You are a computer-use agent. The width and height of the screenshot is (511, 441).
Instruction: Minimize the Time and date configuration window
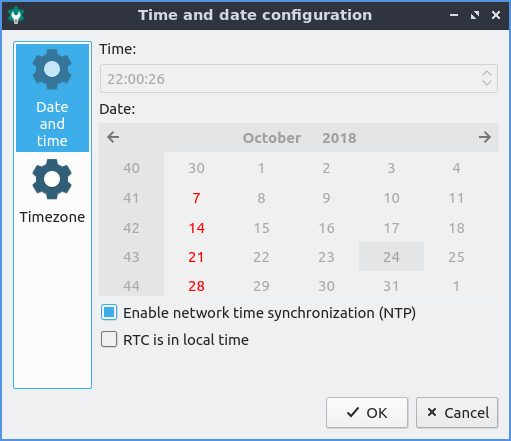coord(454,15)
